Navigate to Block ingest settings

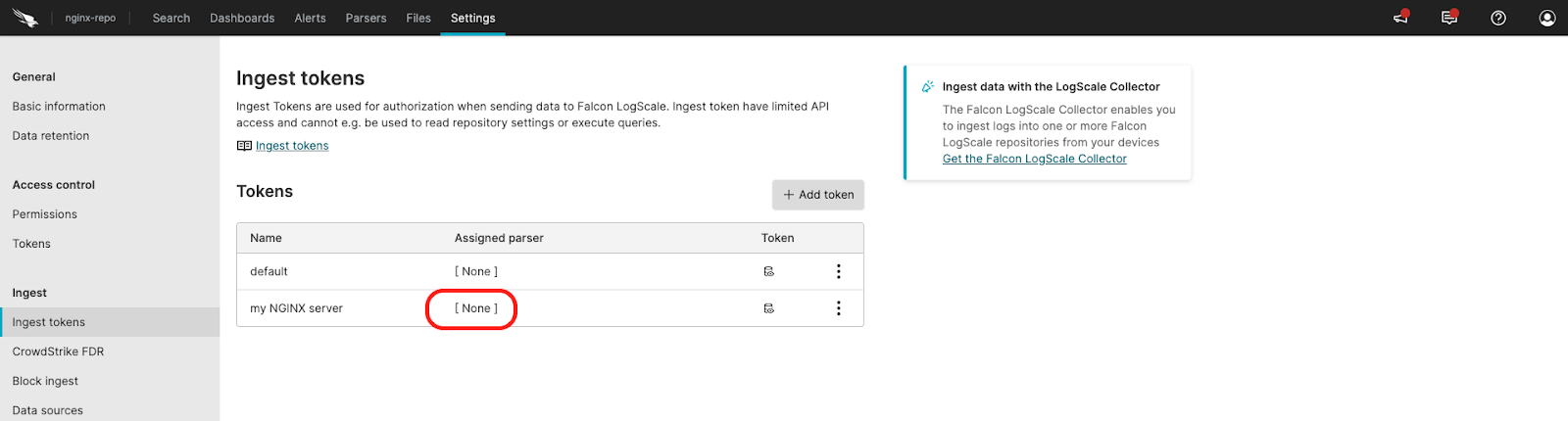click(x=45, y=381)
